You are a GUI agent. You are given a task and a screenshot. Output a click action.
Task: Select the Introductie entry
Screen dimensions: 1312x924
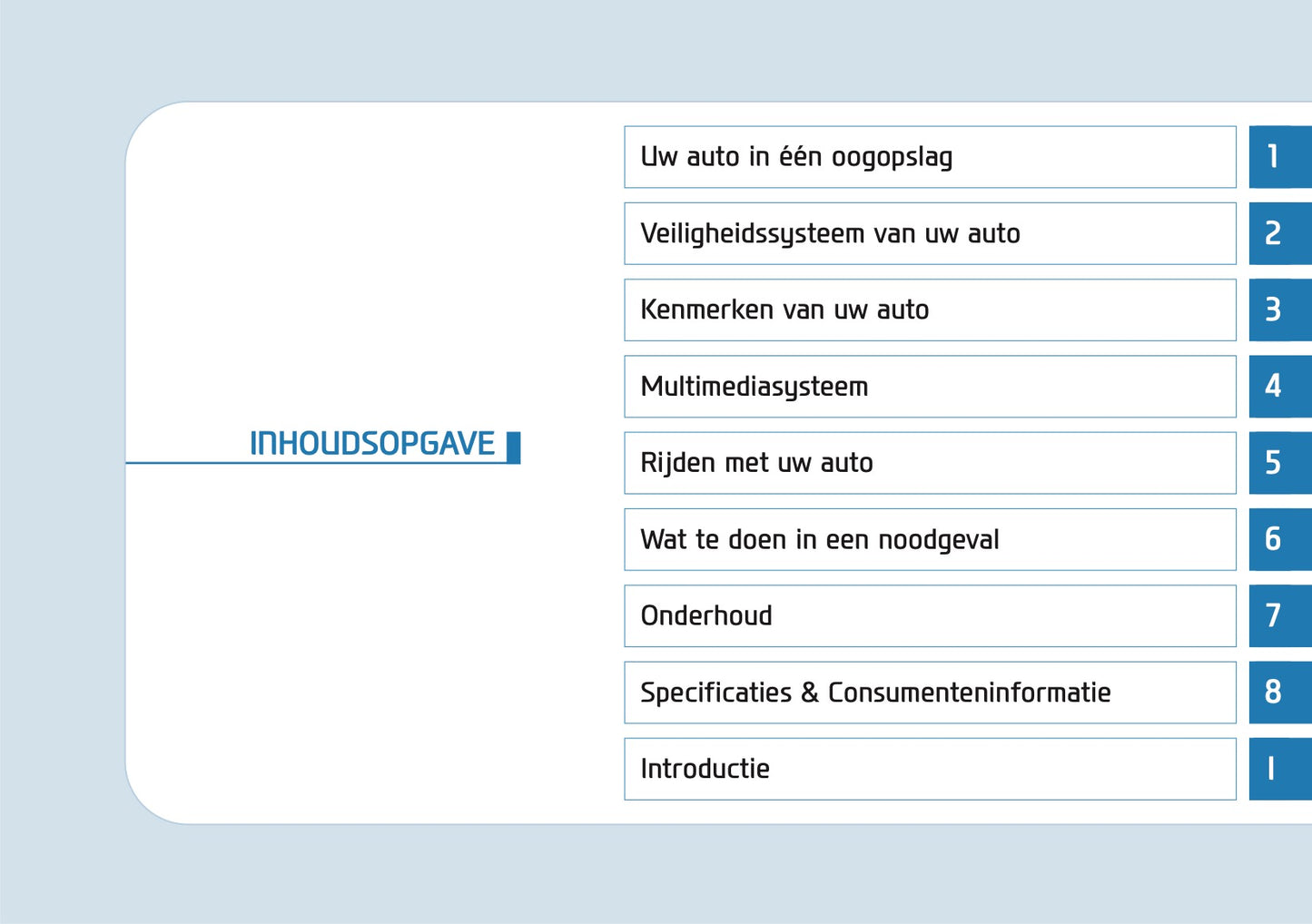tap(929, 769)
